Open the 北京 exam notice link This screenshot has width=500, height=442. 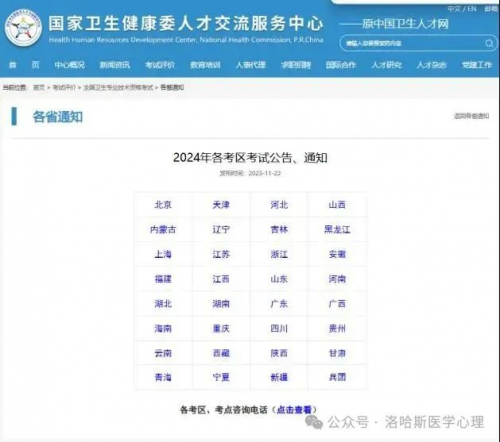163,205
